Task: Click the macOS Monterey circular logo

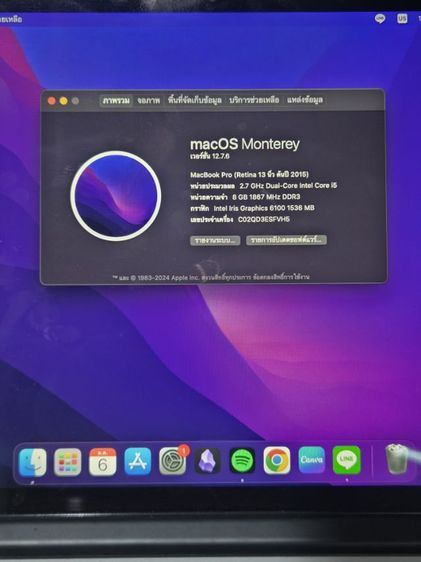Action: tap(116, 196)
